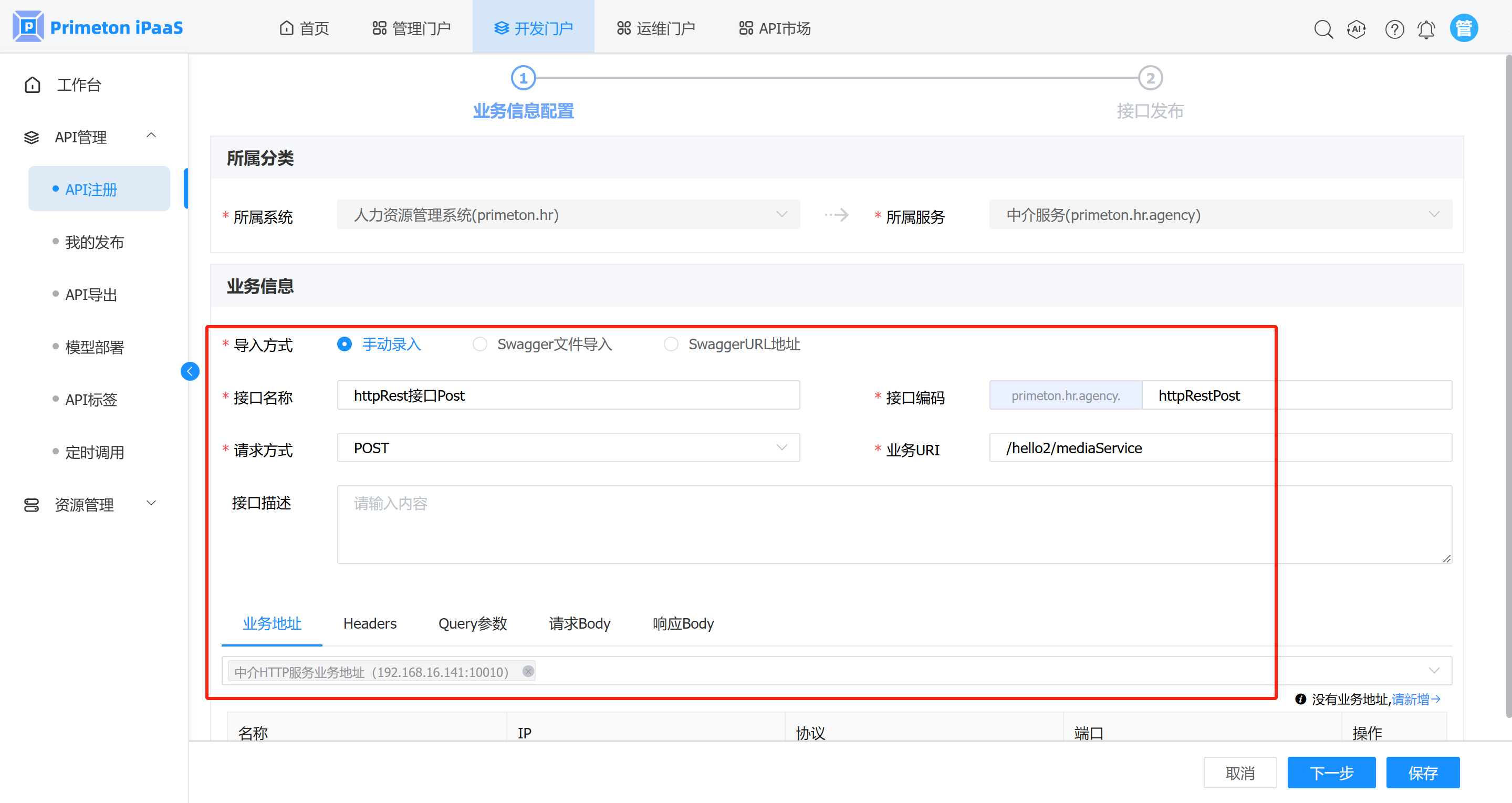This screenshot has height=803, width=1512.
Task: Remove the selected 中介HTTP服务业务地址 tag
Action: point(528,671)
